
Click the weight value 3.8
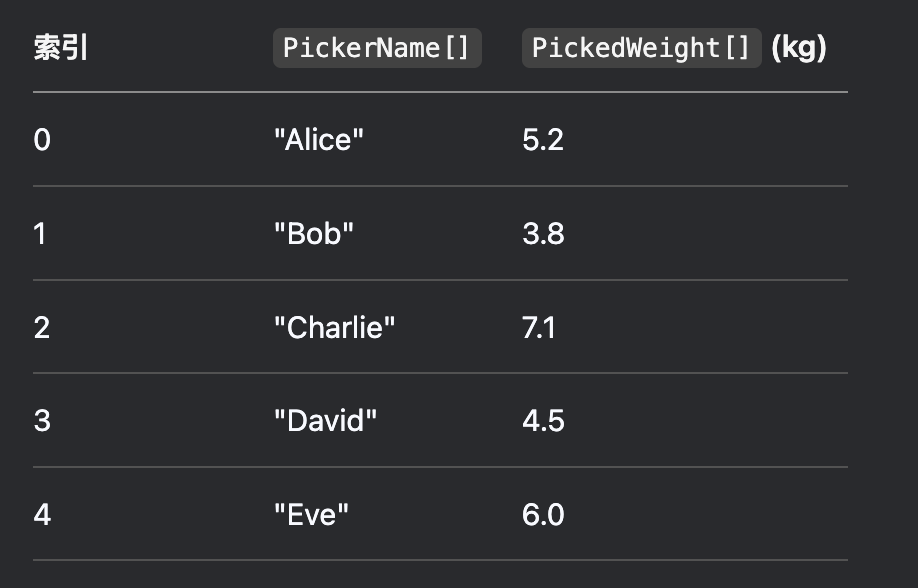pos(543,234)
